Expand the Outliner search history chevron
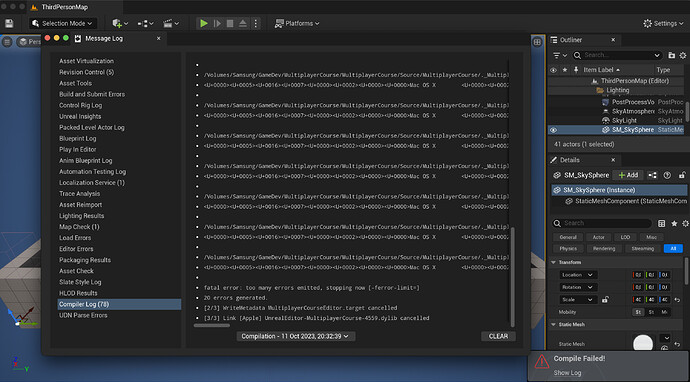 pos(657,55)
